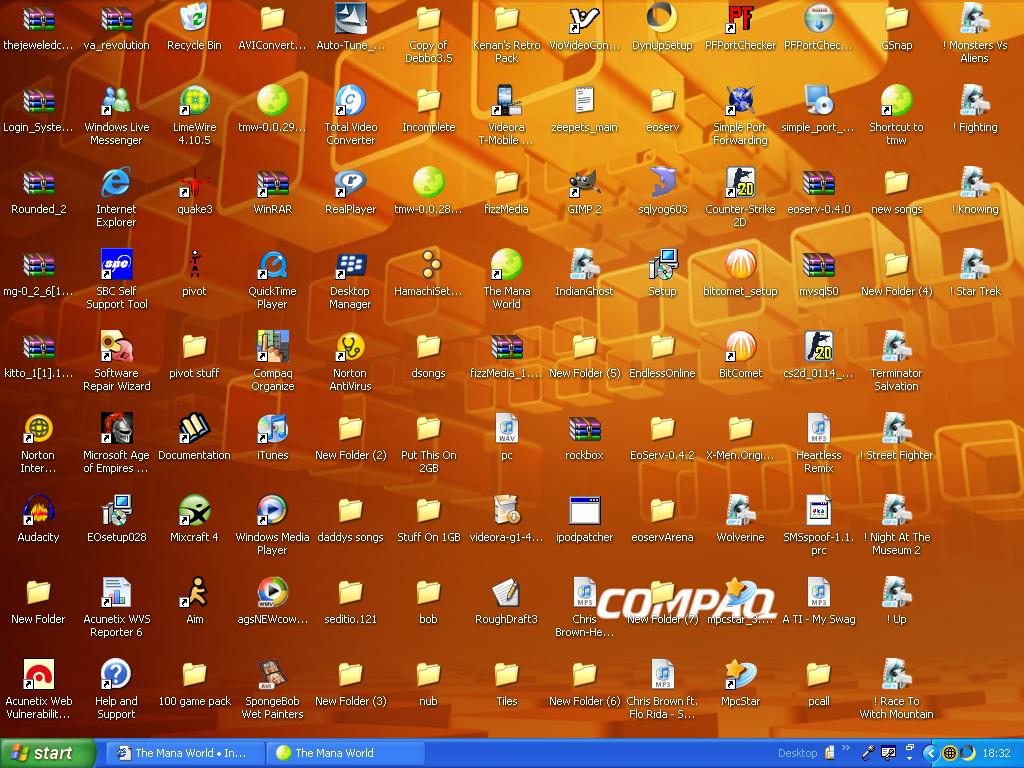1024x768 pixels.
Task: Select the RealPlayer icon
Action: (x=351, y=182)
